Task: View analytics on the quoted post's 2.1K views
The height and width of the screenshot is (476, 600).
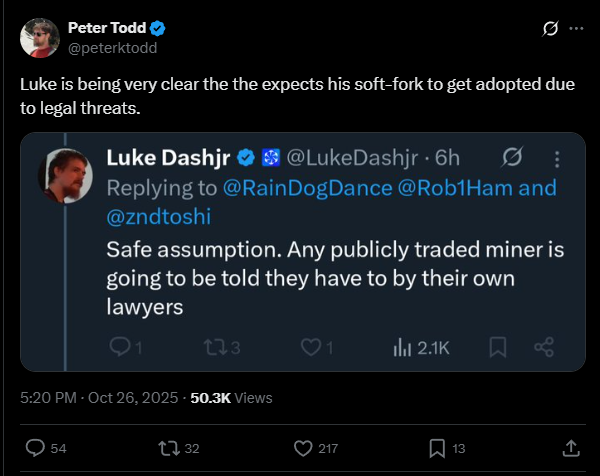Action: coord(422,347)
